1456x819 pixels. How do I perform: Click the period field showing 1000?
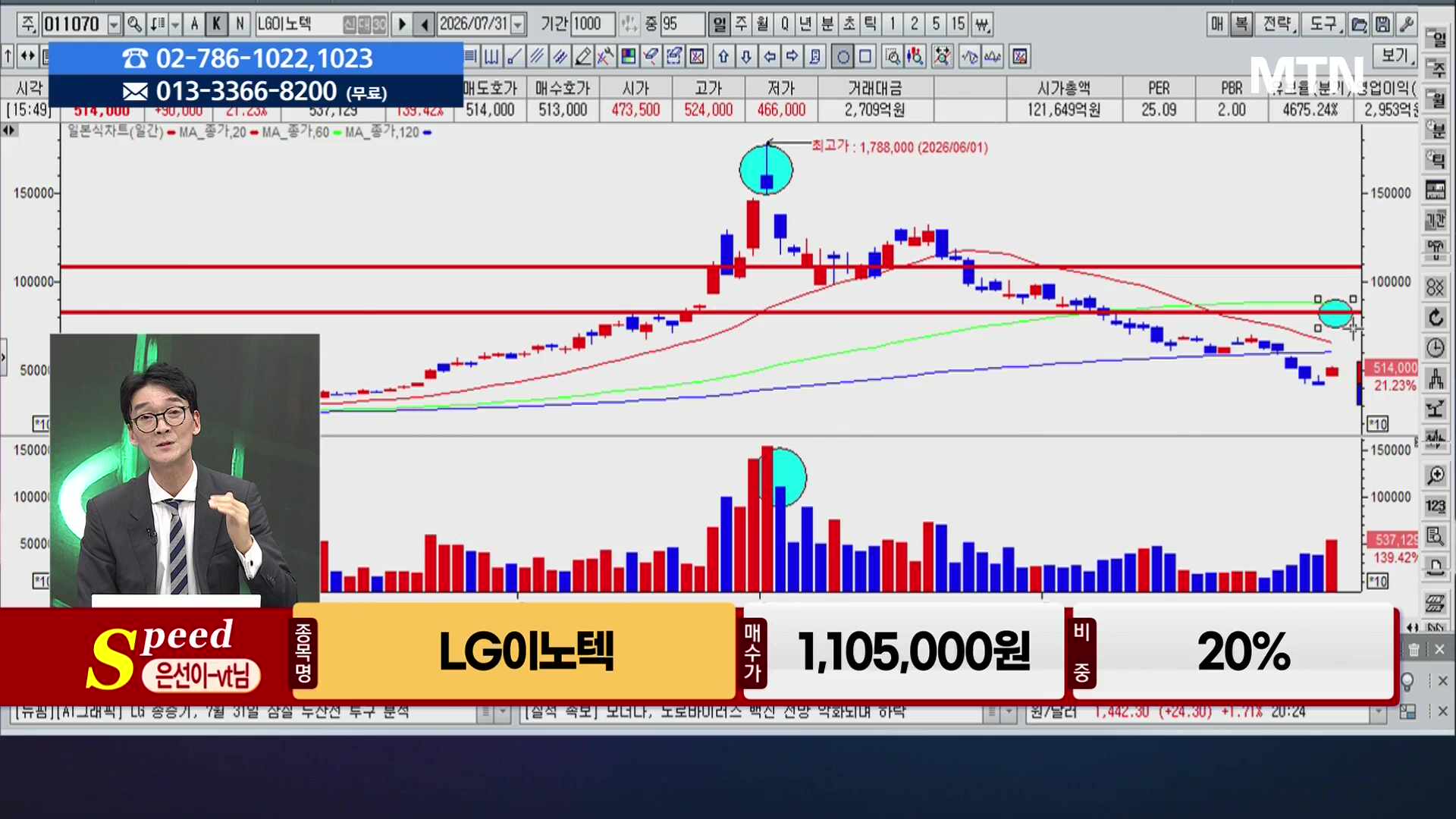point(594,24)
